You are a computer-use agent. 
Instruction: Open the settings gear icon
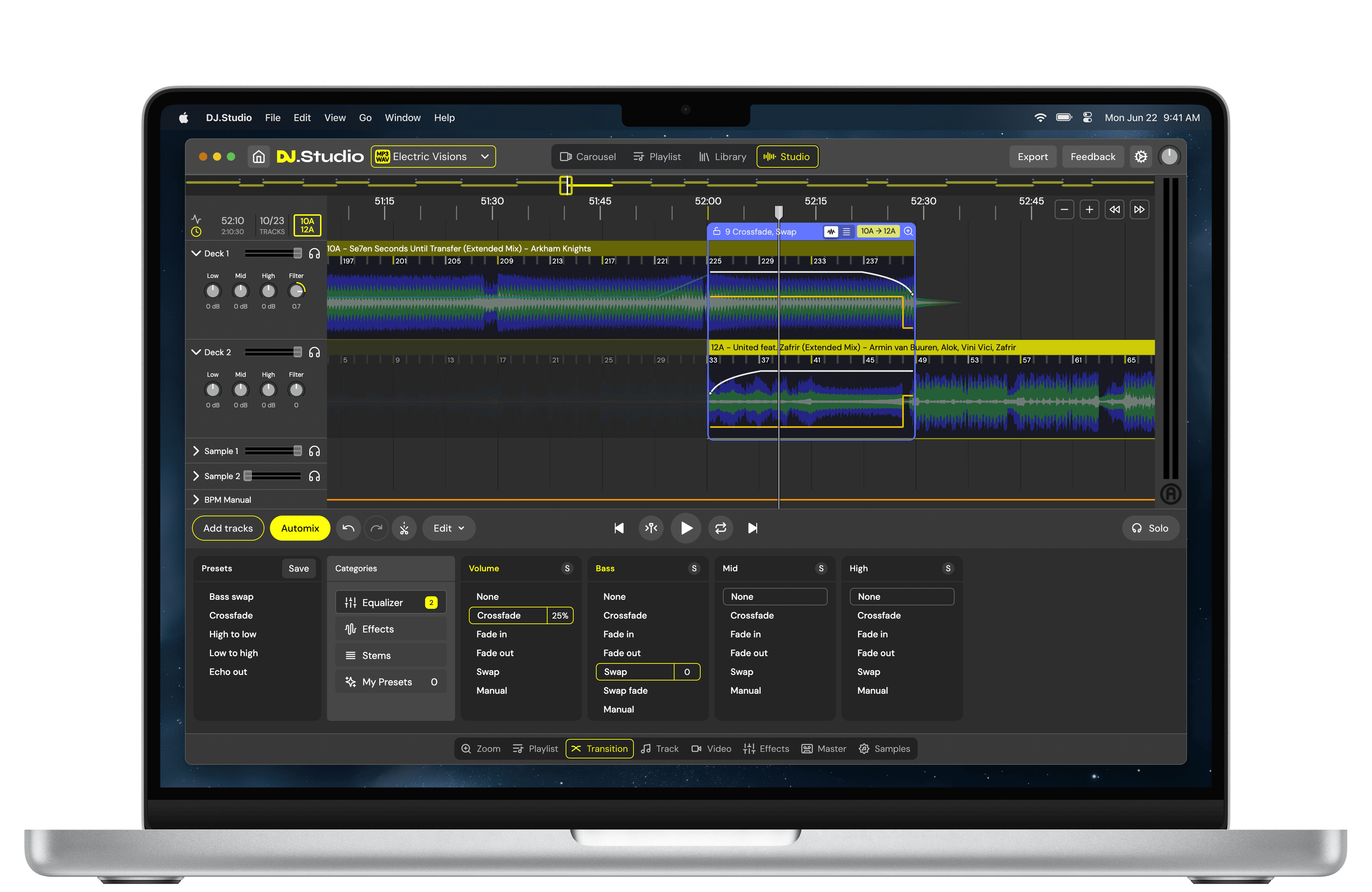[1140, 156]
